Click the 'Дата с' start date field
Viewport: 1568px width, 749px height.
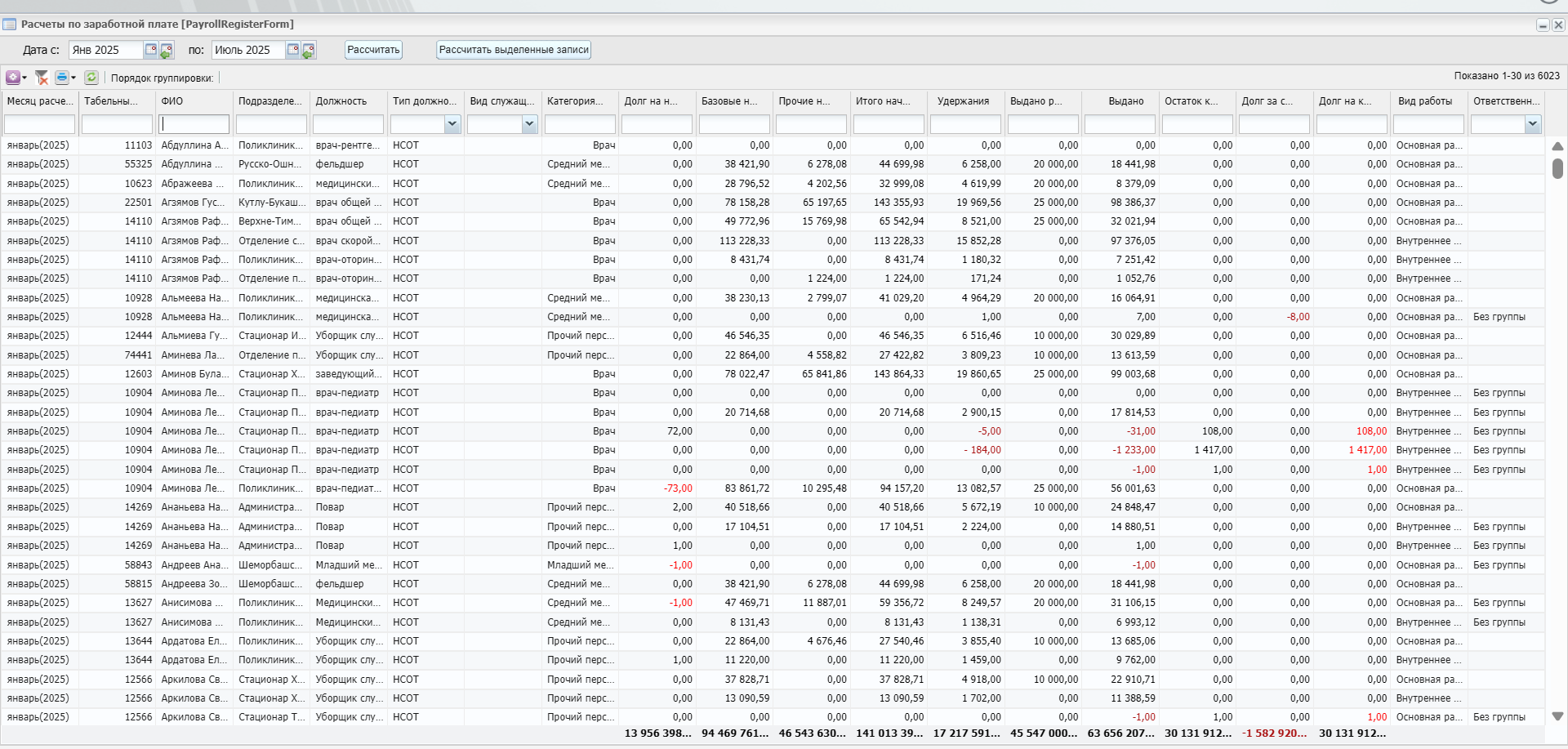(106, 50)
